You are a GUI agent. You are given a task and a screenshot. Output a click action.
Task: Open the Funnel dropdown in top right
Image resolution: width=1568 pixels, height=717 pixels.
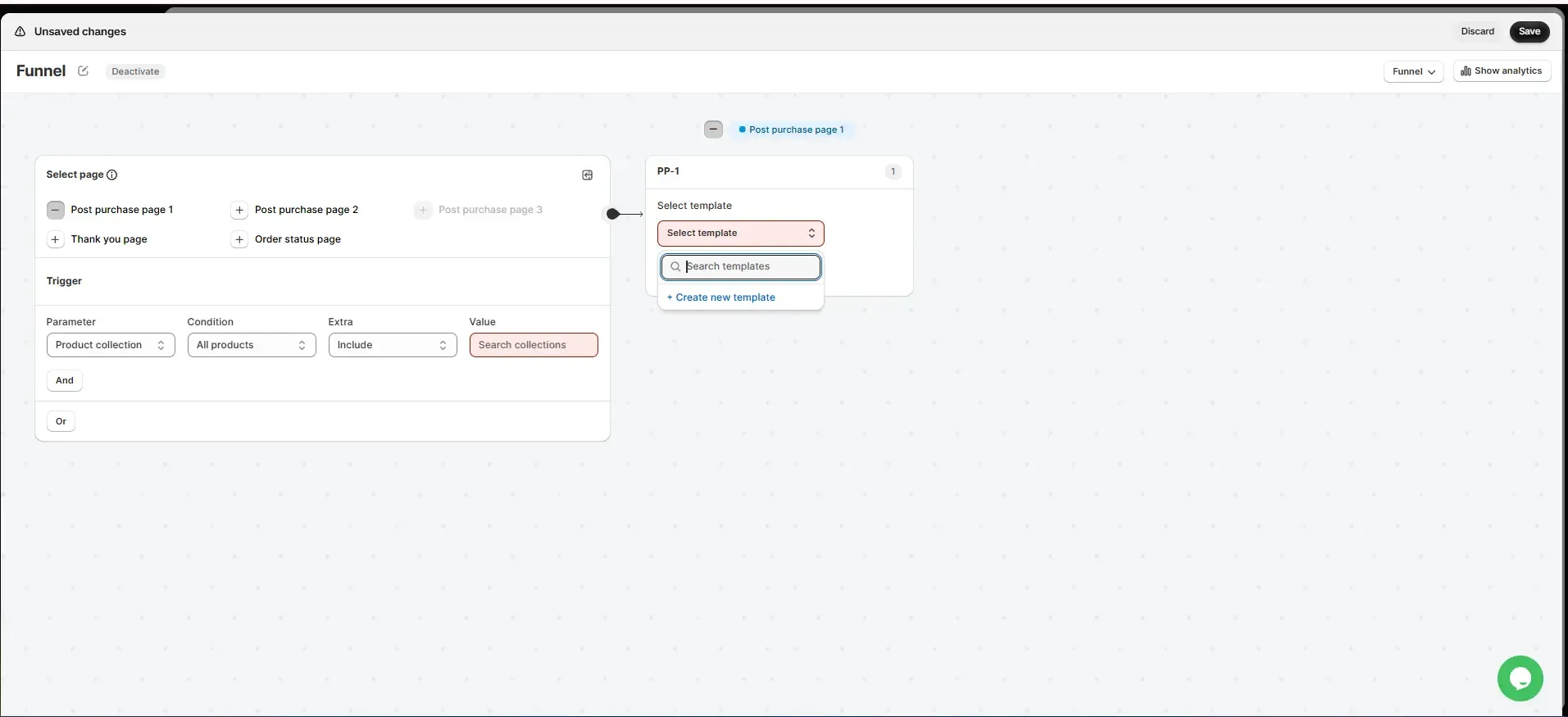1413,71
